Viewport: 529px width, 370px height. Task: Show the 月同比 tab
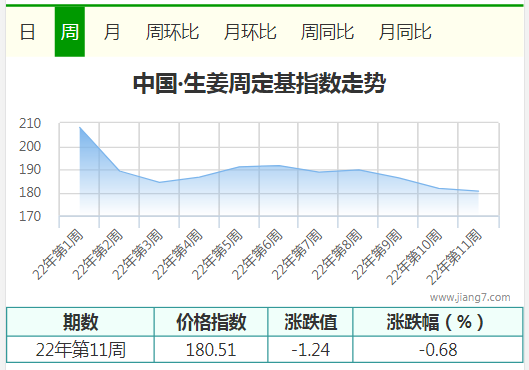(x=405, y=32)
